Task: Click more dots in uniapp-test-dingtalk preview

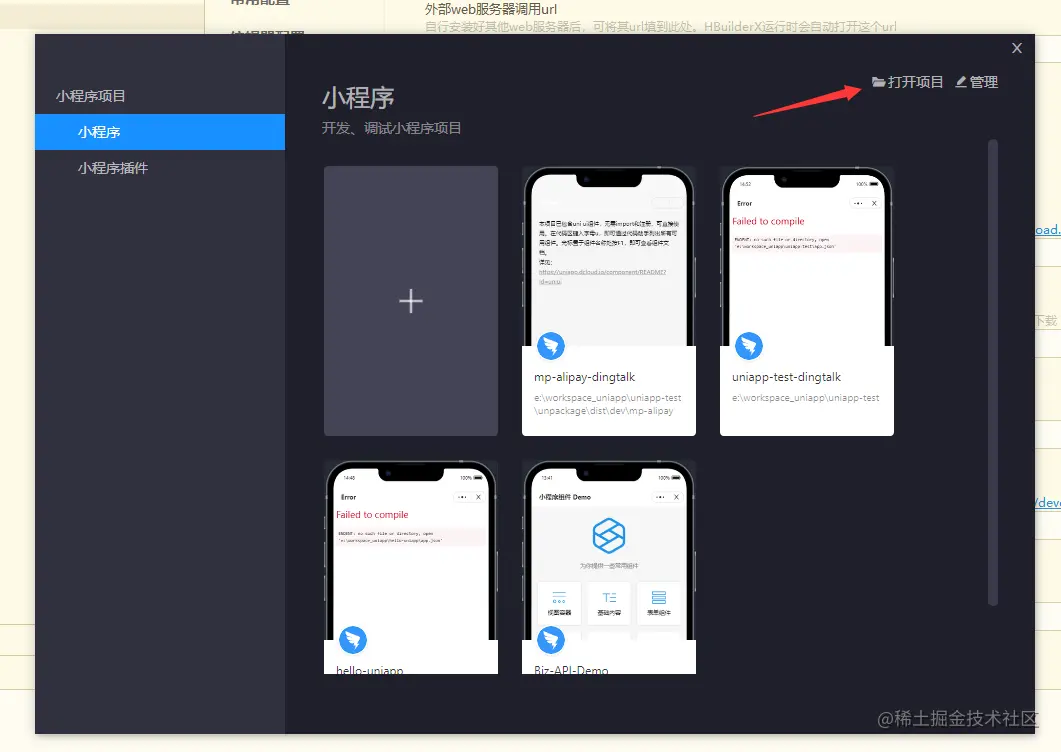Action: coord(858,203)
